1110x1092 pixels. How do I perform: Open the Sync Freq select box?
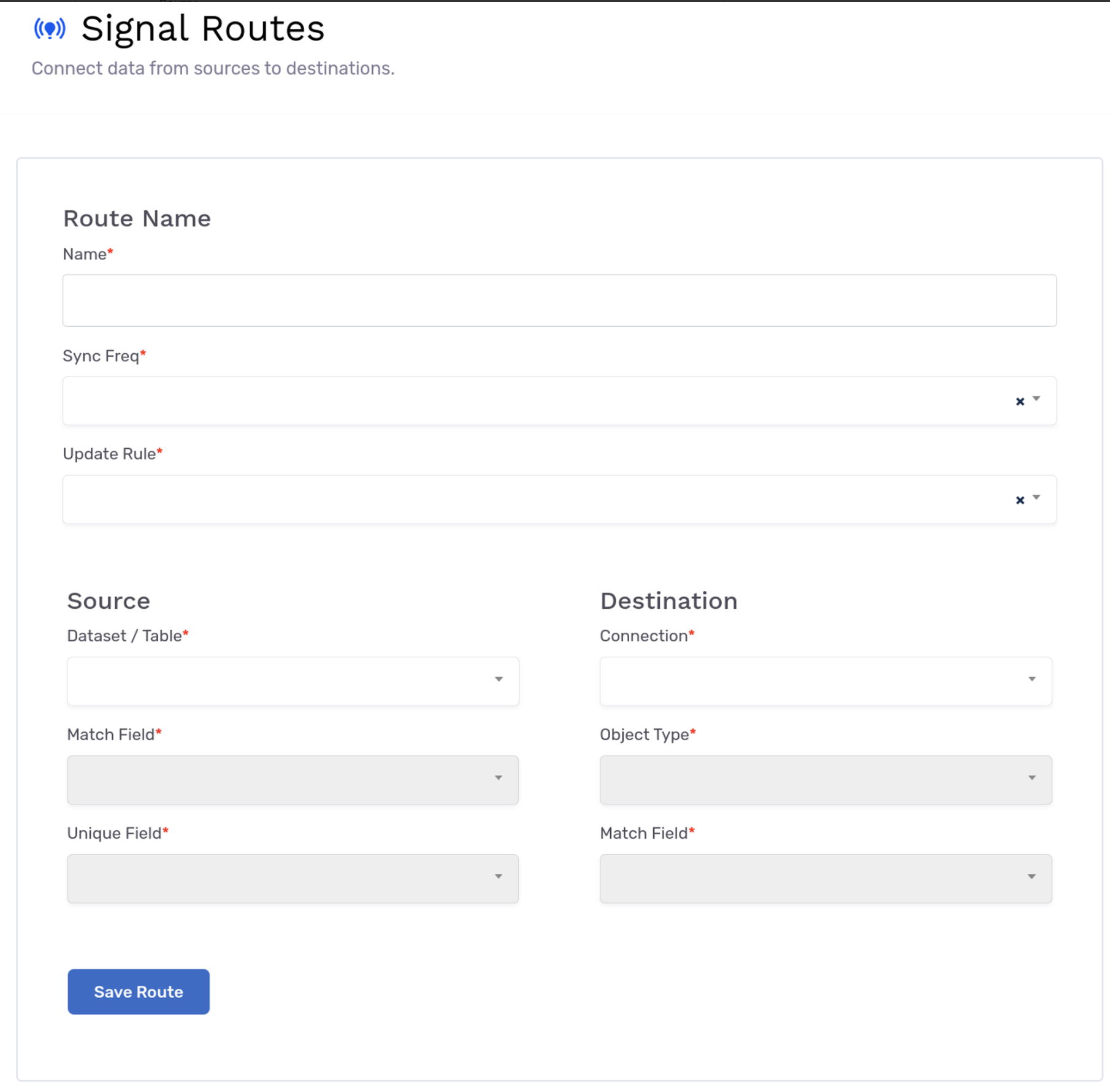(559, 401)
